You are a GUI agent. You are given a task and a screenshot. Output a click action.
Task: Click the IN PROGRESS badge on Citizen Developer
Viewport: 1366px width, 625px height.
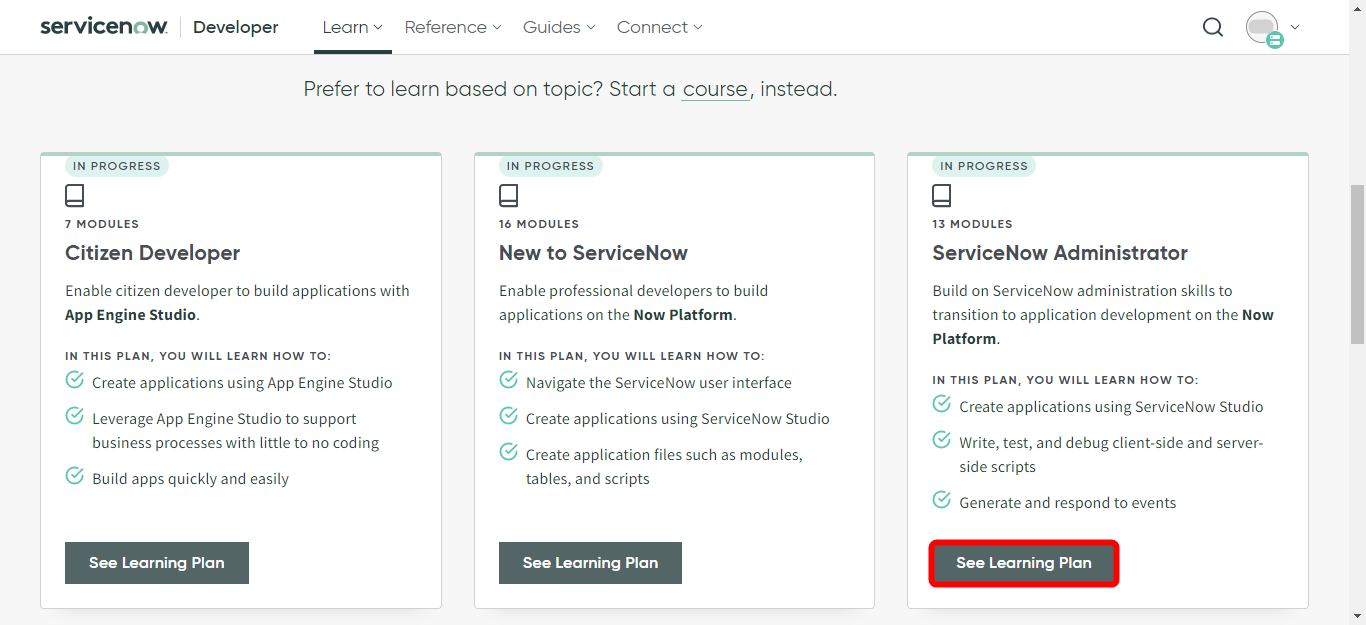pos(116,165)
